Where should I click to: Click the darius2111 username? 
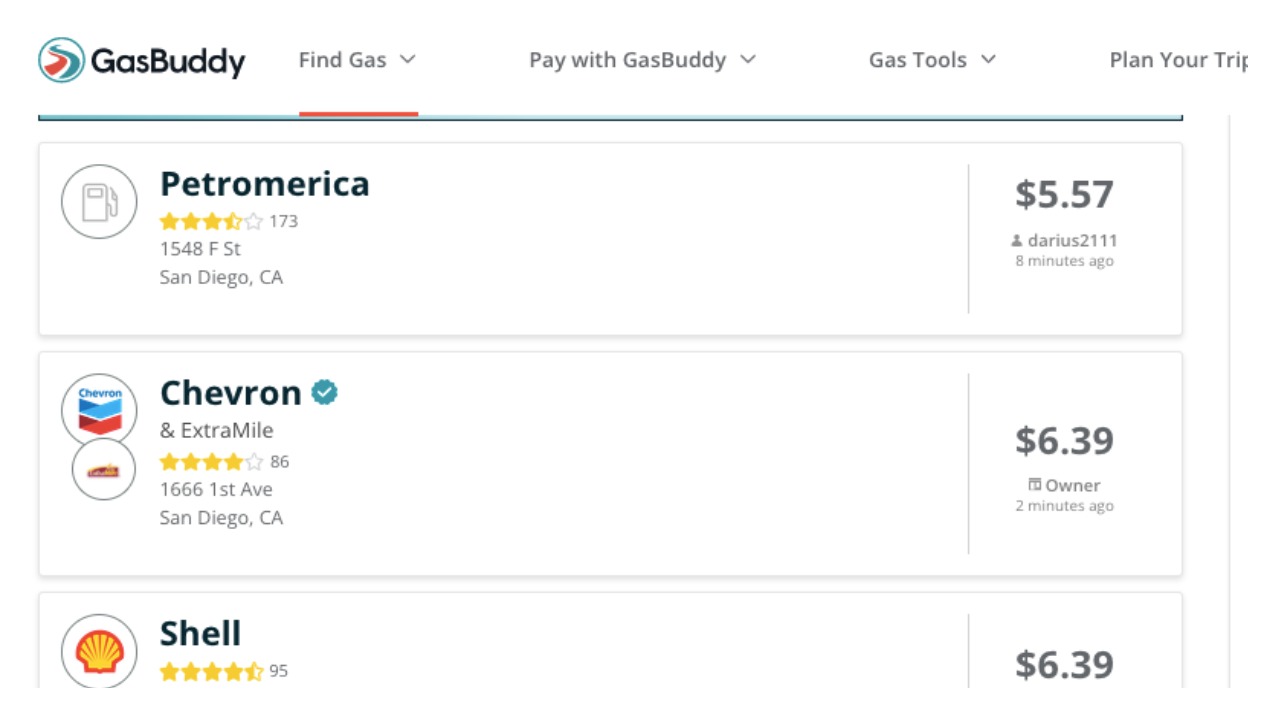[1072, 241]
